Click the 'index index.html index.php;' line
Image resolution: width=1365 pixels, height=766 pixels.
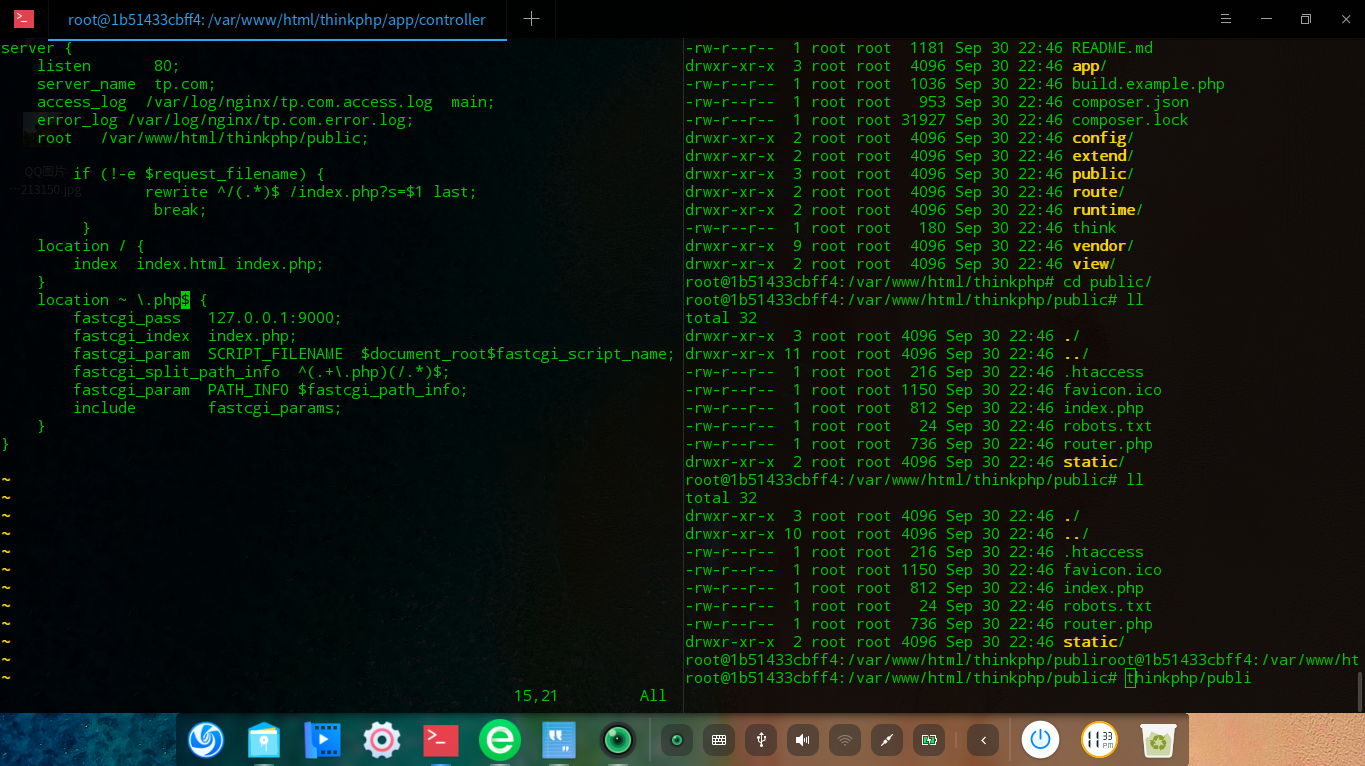pyautogui.click(x=198, y=264)
